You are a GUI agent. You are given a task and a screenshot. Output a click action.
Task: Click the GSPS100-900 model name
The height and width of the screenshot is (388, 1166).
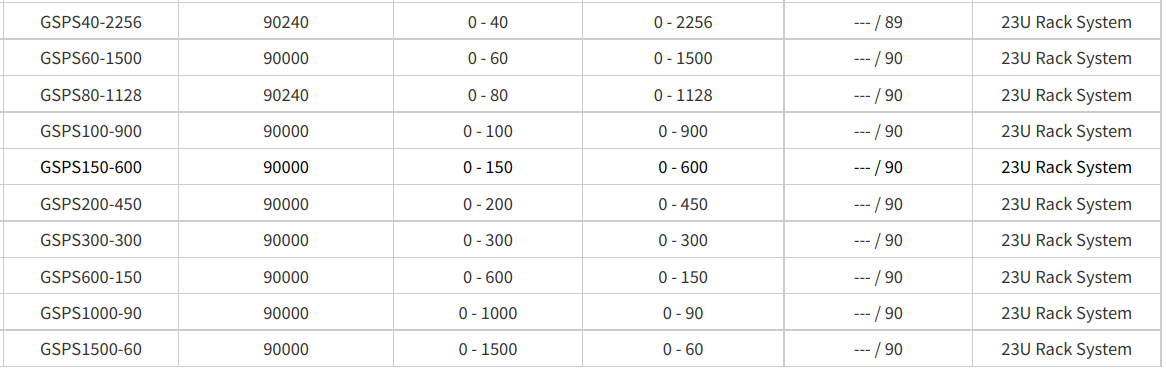tap(91, 132)
